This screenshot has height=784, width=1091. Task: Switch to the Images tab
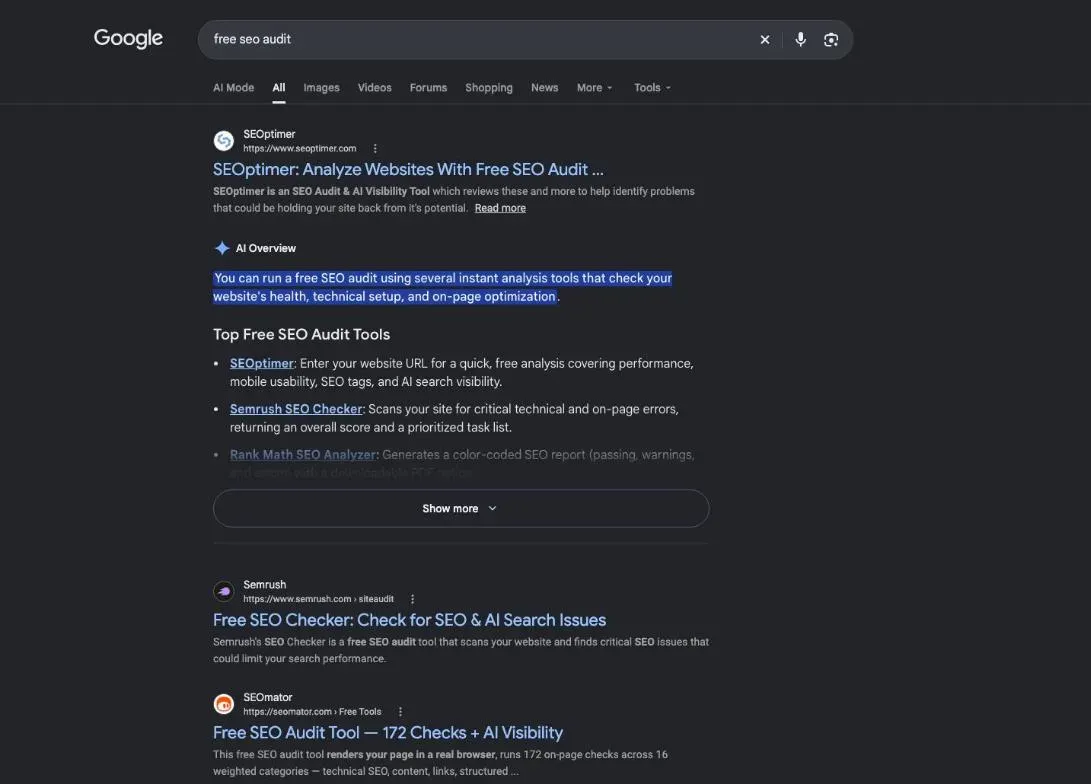pyautogui.click(x=321, y=88)
